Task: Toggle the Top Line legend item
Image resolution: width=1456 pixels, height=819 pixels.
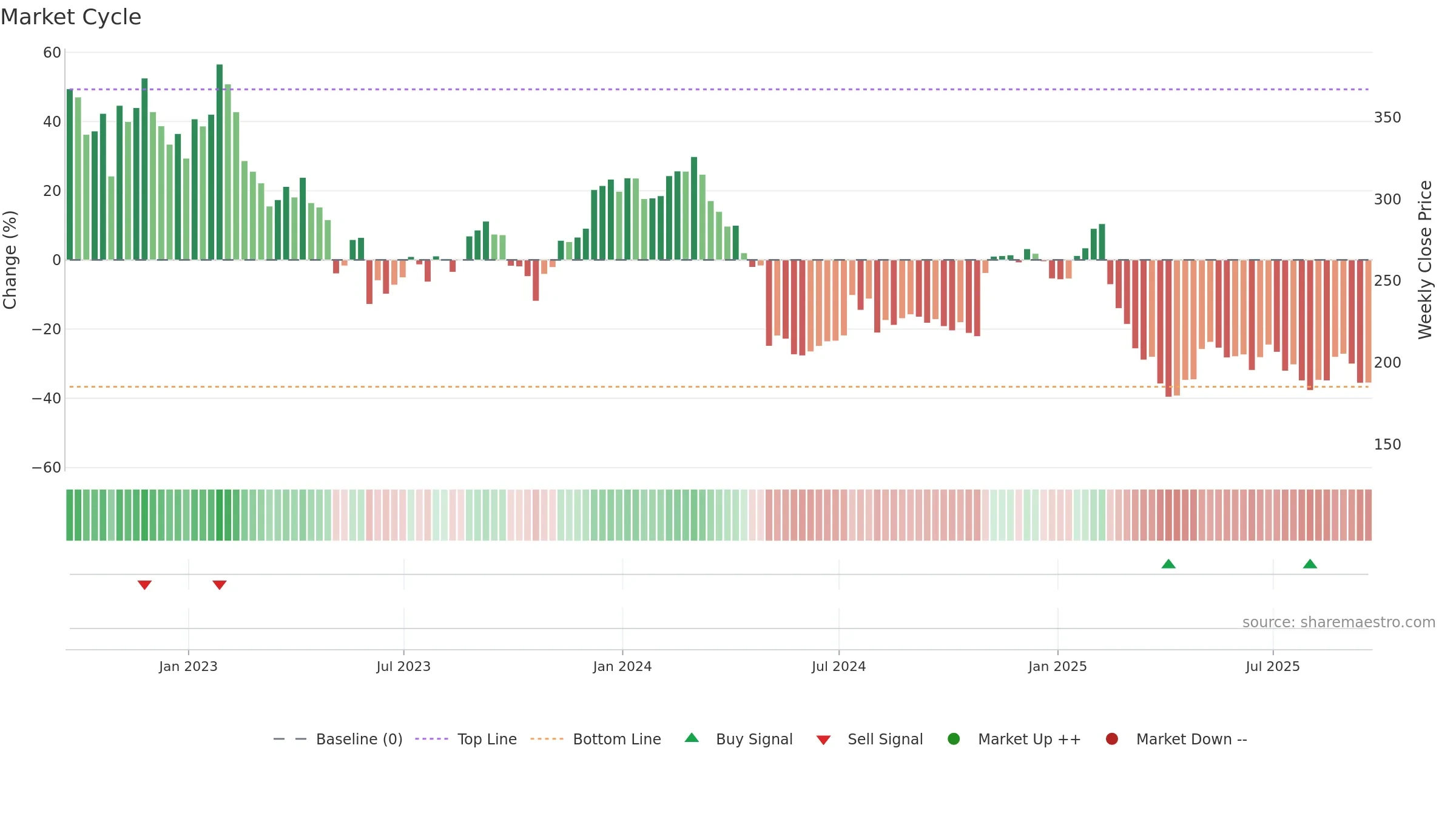Action: tap(466, 739)
